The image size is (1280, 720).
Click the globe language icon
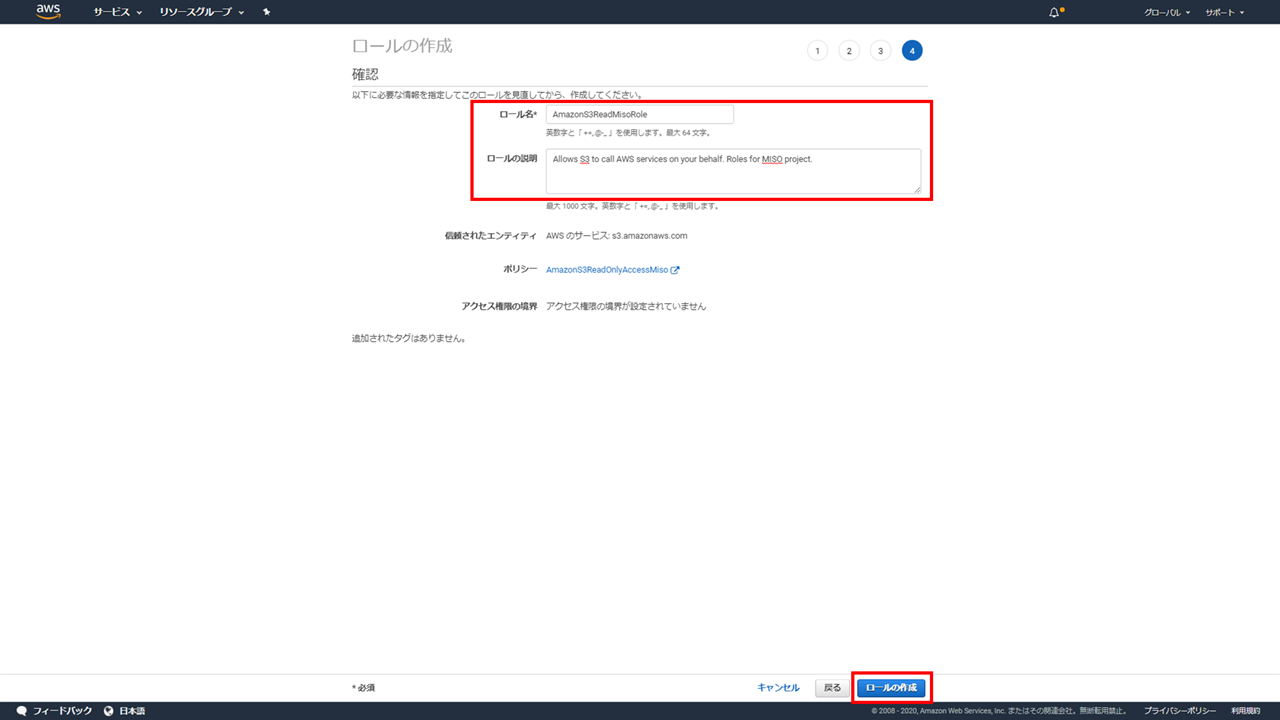pyautogui.click(x=110, y=711)
